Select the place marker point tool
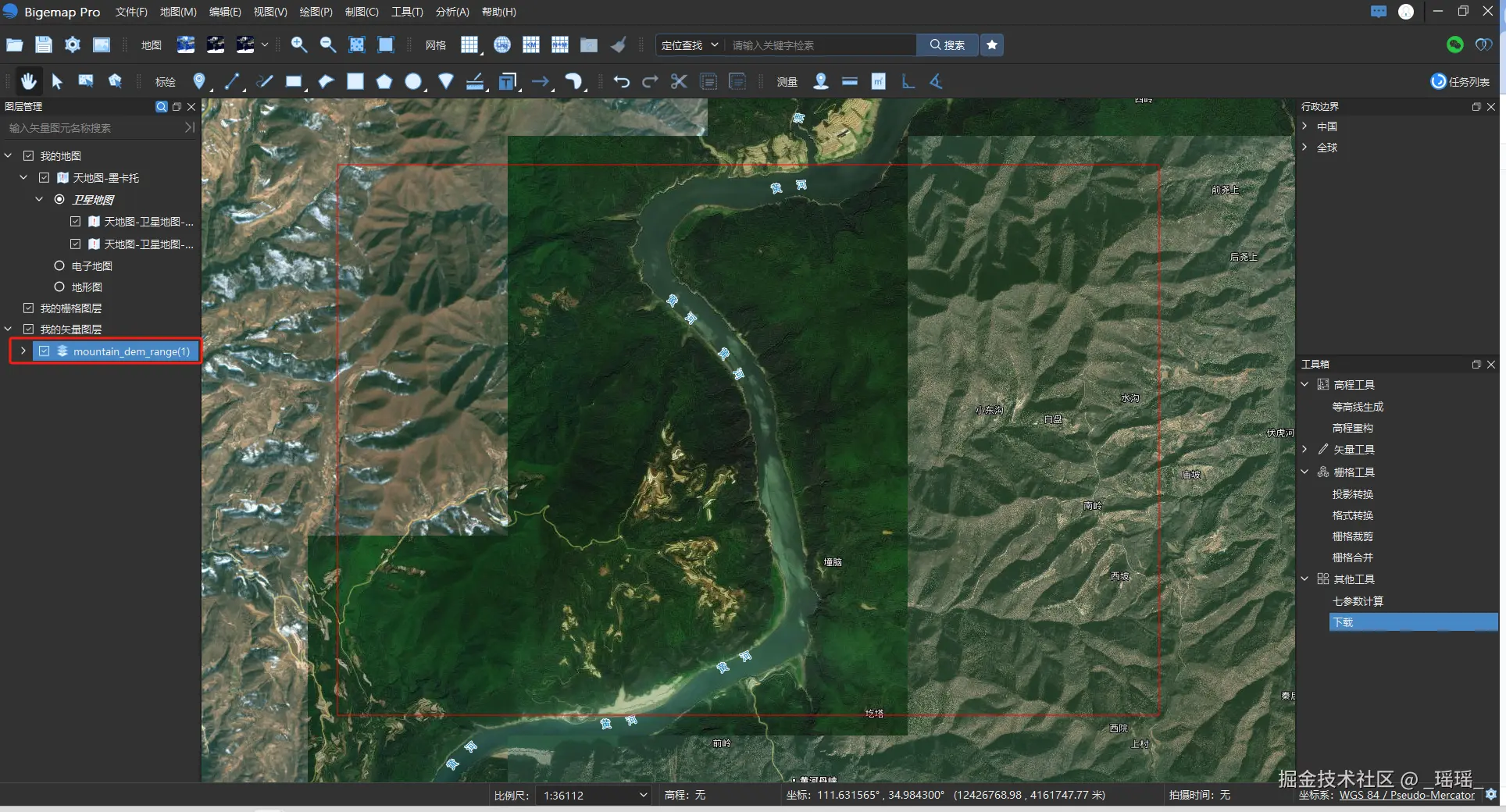The height and width of the screenshot is (812, 1506). [x=199, y=81]
